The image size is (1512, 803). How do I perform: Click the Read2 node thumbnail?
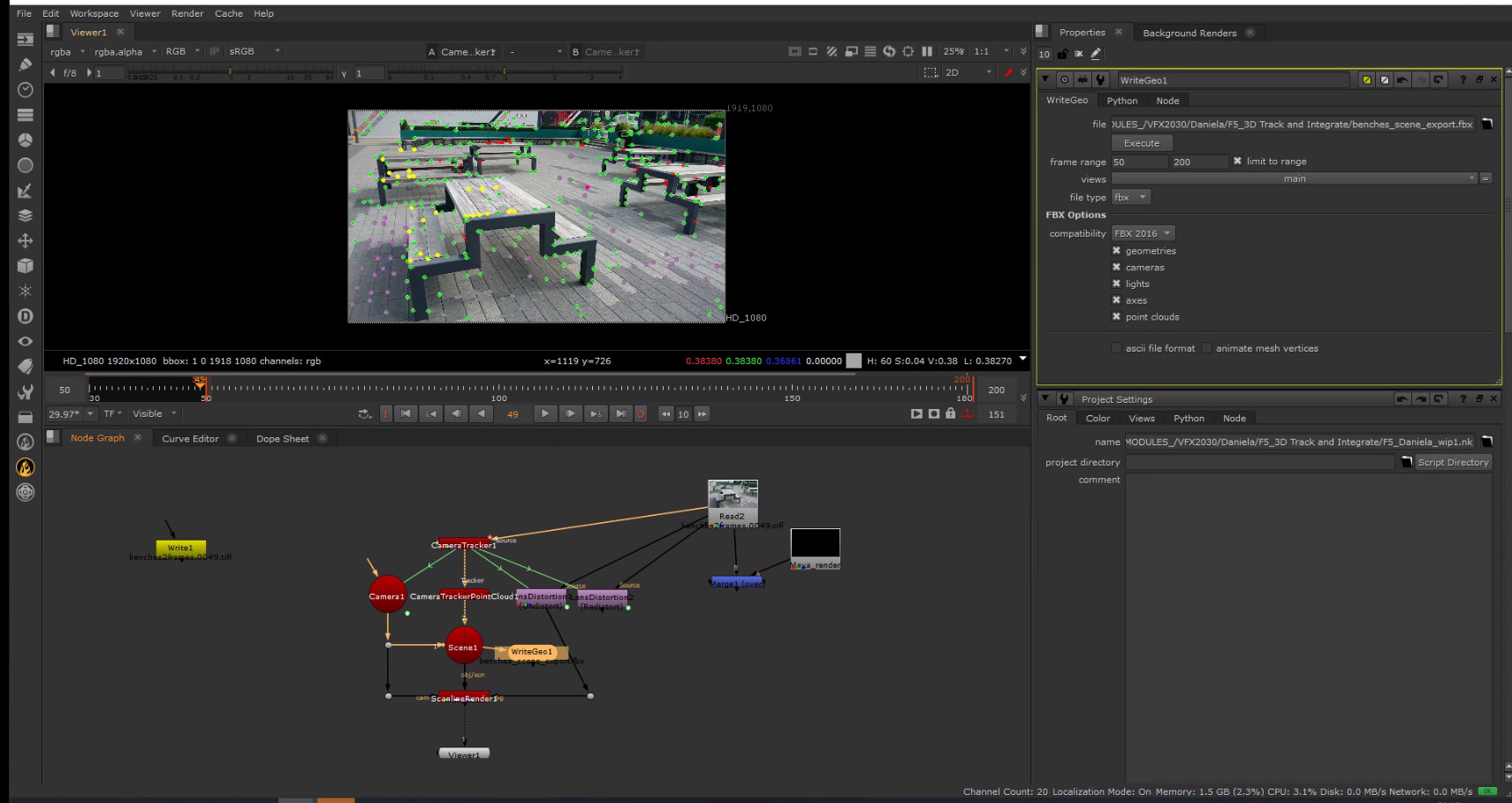coord(733,496)
